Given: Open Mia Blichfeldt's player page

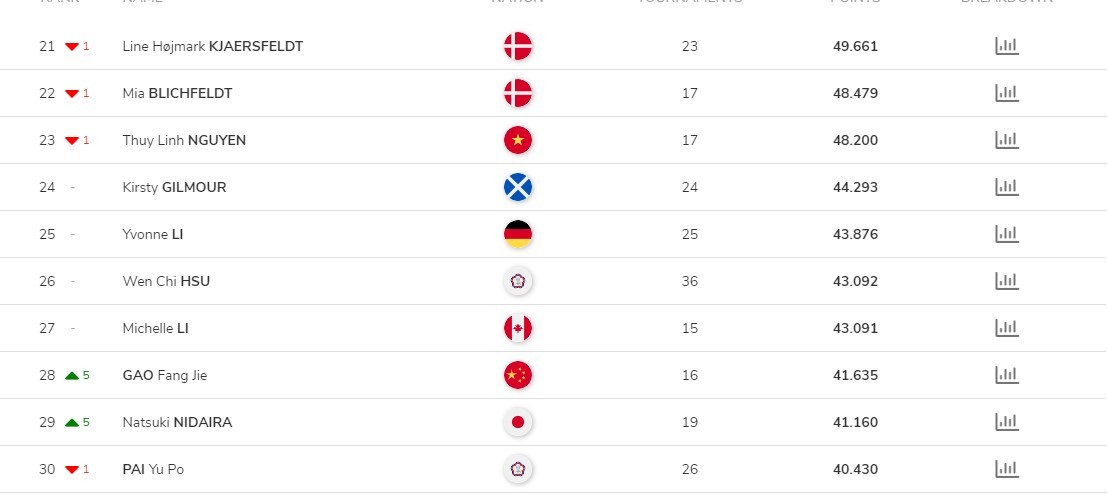Looking at the screenshot, I should pos(177,93).
